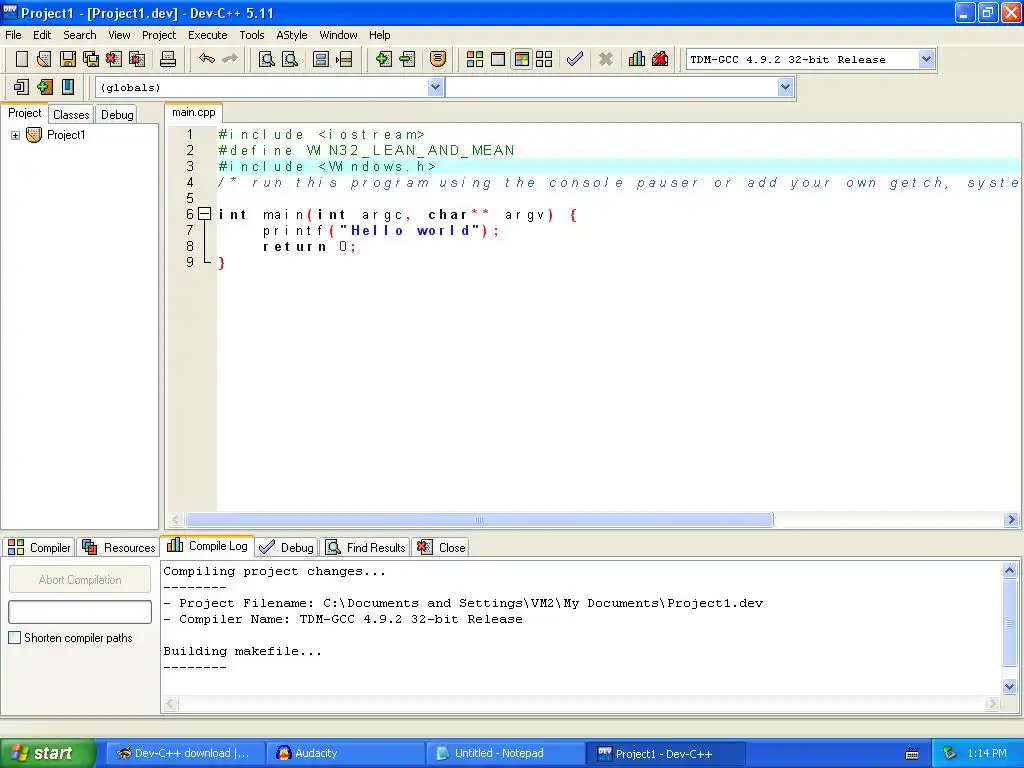Switch to Classes tab in left panel
The width and height of the screenshot is (1024, 768).
[71, 114]
